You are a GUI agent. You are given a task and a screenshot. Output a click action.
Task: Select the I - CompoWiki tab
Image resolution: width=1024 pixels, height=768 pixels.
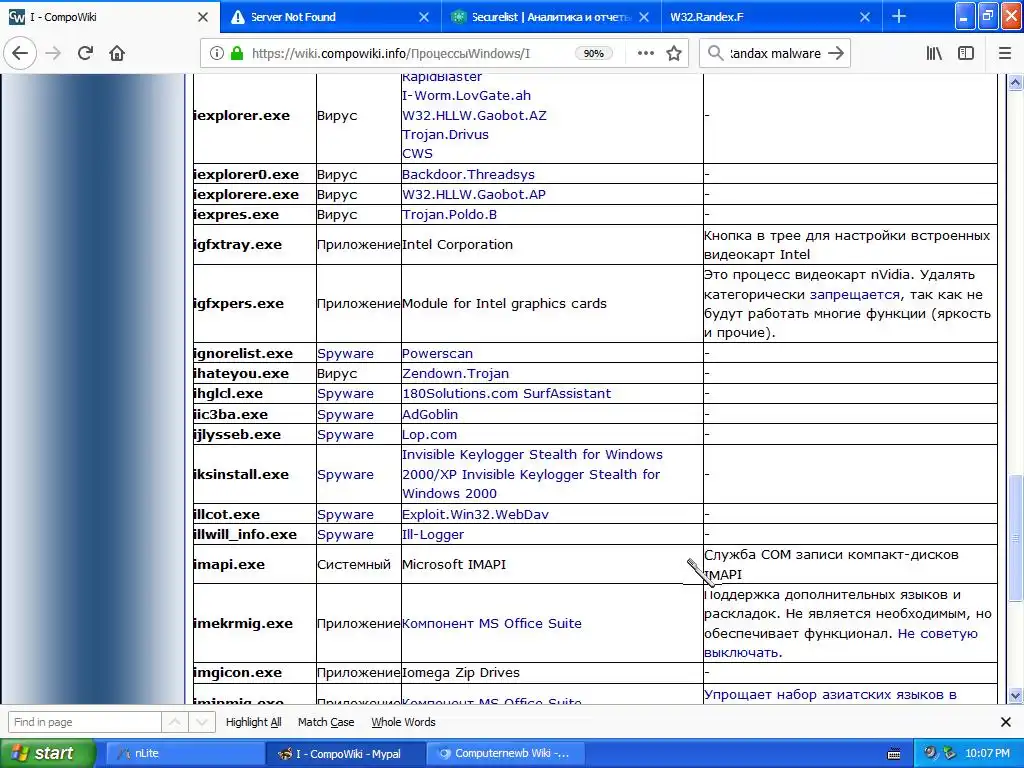pyautogui.click(x=110, y=16)
